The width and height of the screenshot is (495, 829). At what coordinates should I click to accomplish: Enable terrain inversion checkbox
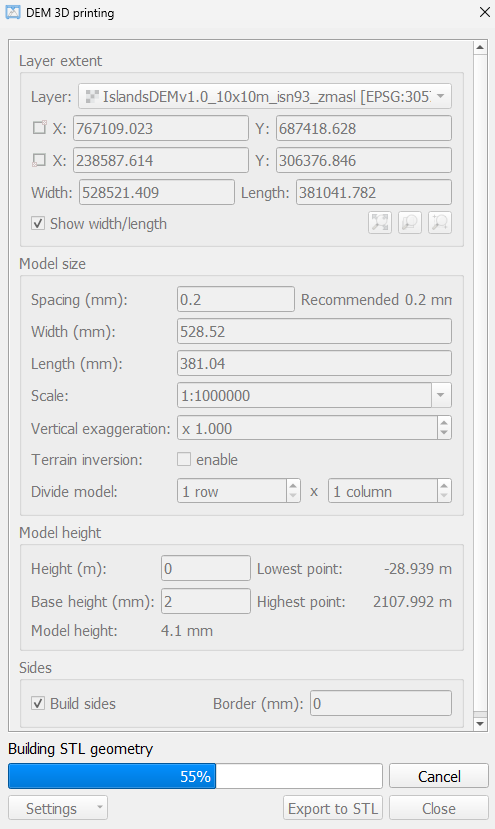pyautogui.click(x=184, y=459)
